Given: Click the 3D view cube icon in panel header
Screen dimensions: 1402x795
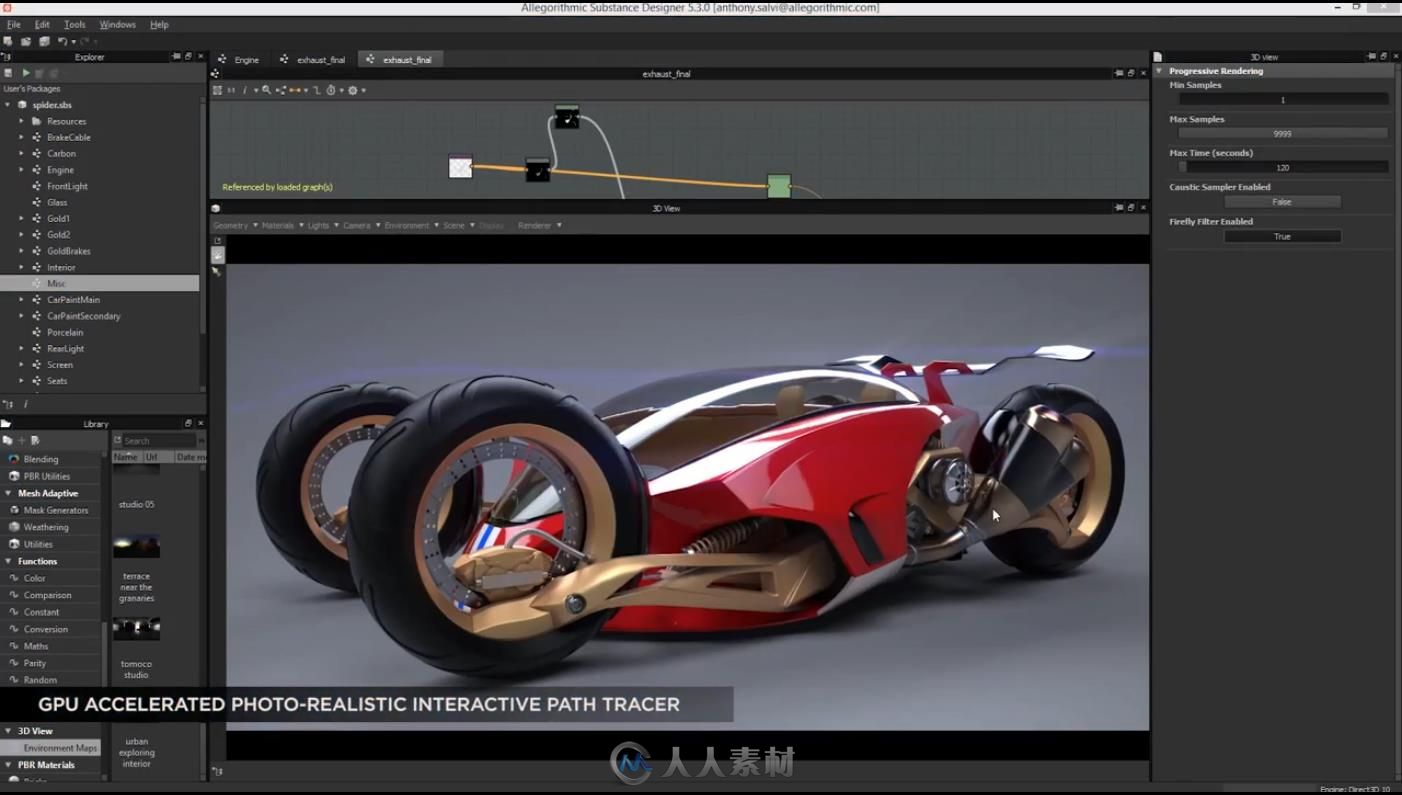Looking at the screenshot, I should 215,208.
